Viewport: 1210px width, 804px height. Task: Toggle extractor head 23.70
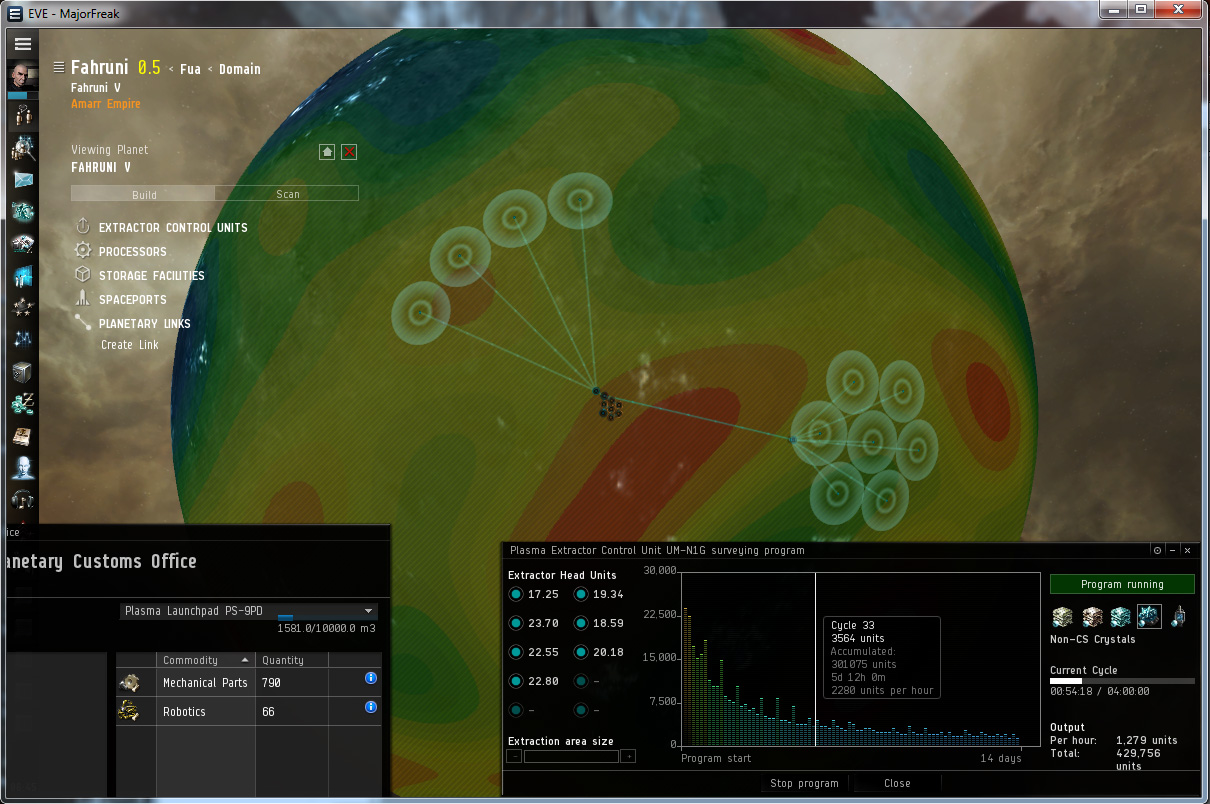point(516,623)
